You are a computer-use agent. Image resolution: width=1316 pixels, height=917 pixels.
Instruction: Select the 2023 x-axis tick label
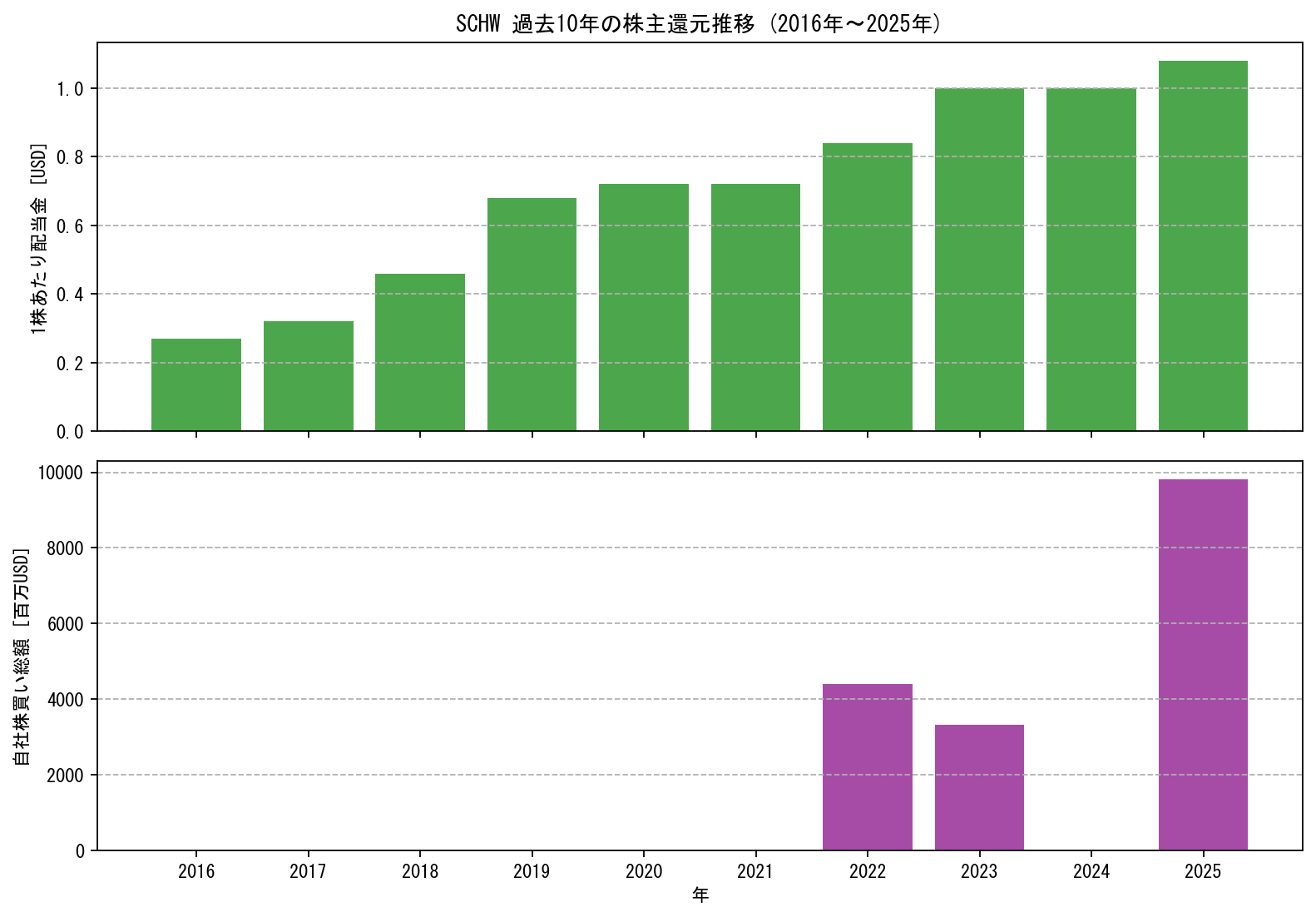tap(979, 871)
